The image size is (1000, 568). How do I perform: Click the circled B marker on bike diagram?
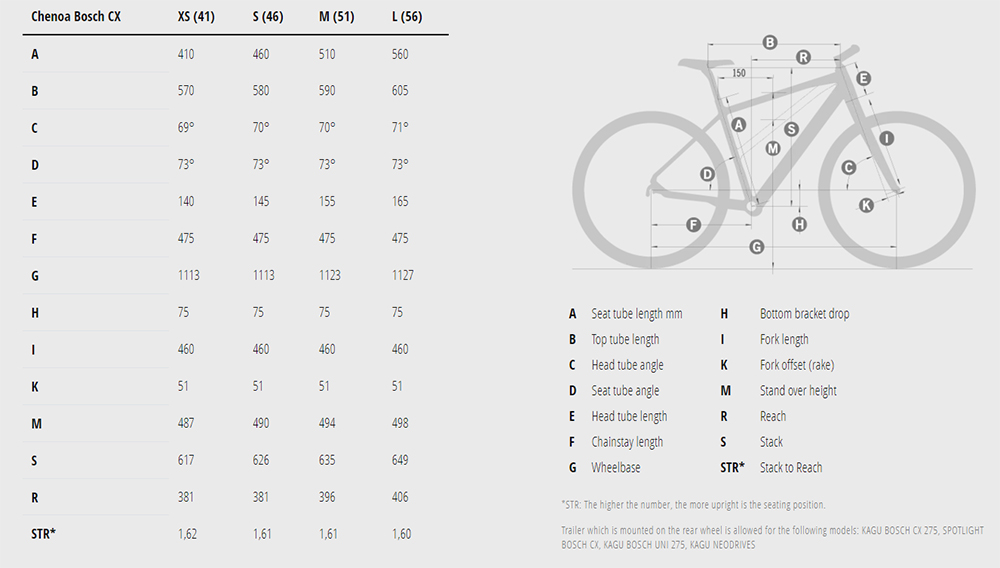[x=770, y=42]
